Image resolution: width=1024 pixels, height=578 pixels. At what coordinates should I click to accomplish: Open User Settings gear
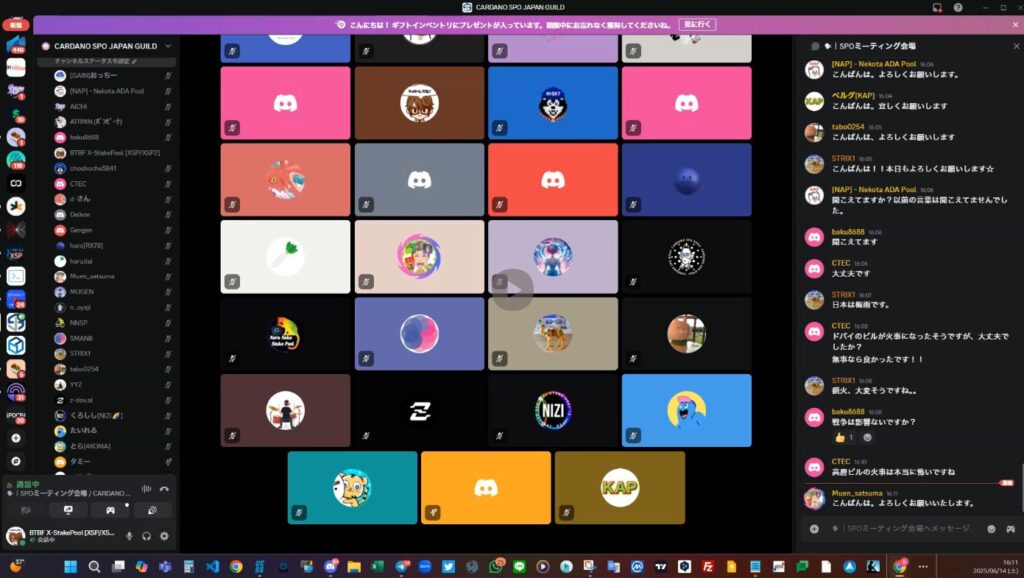click(164, 536)
